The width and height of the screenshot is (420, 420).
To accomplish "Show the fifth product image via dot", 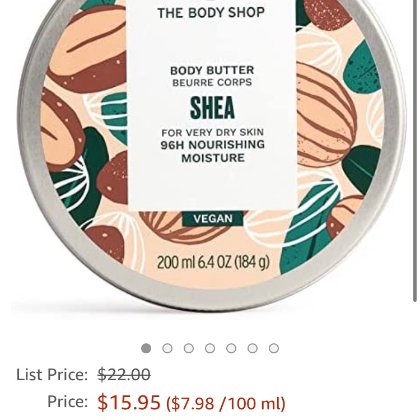I will (x=231, y=348).
